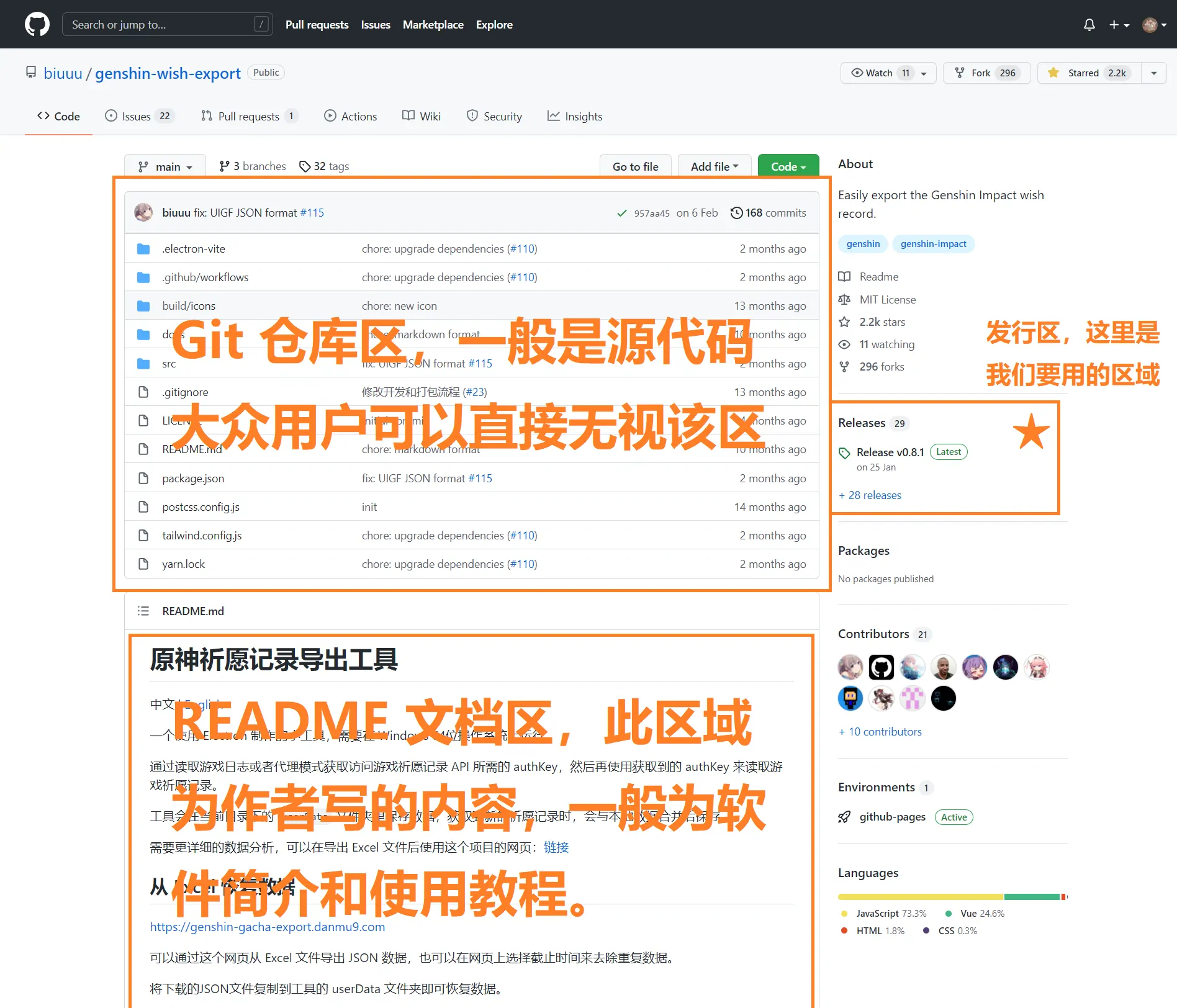Open the green Code dropdown
Viewport: 1177px width, 1008px height.
[x=788, y=166]
